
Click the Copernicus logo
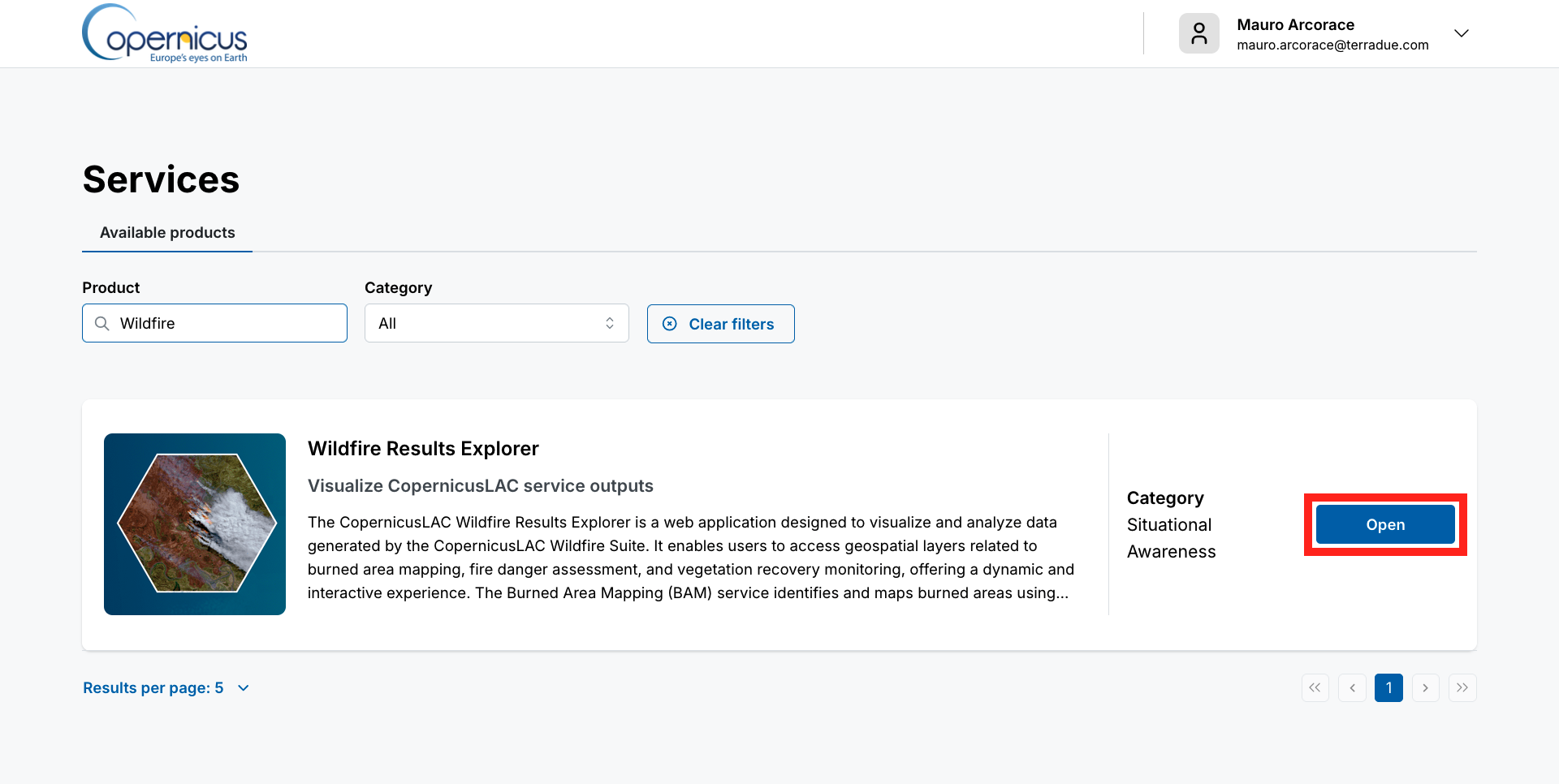pos(165,33)
